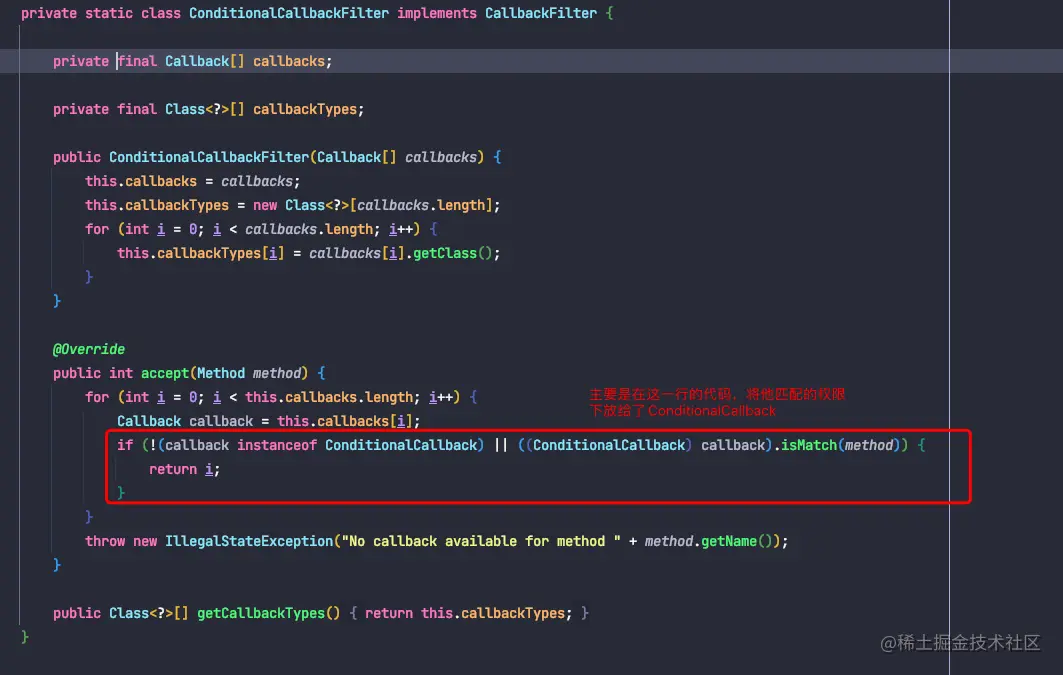
Task: Click the 'getName' method call
Action: pos(729,541)
